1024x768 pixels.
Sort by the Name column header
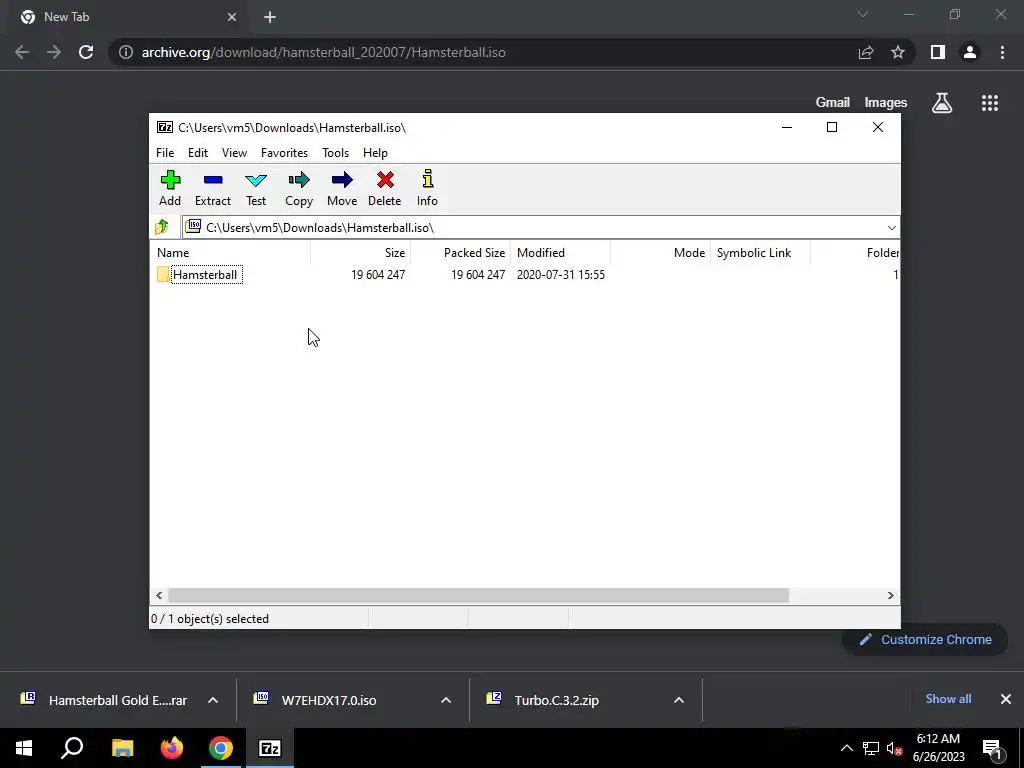231,253
